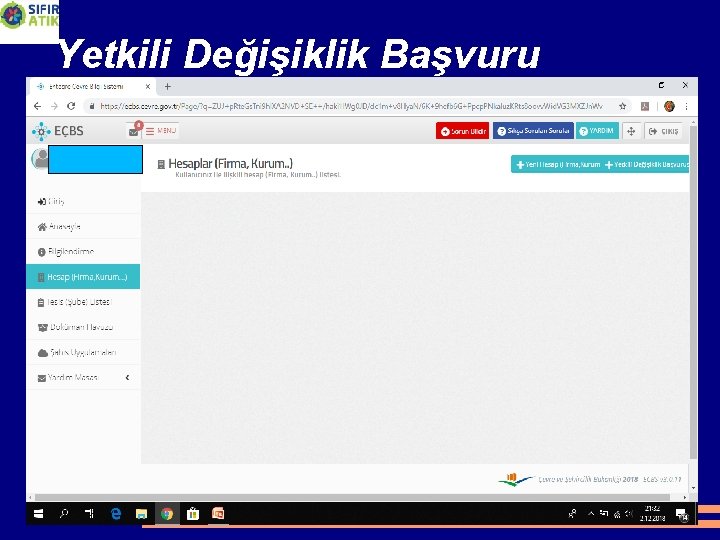The height and width of the screenshot is (540, 720).
Task: Expand Yardım Masası submenu chevron
Action: pyautogui.click(x=128, y=377)
